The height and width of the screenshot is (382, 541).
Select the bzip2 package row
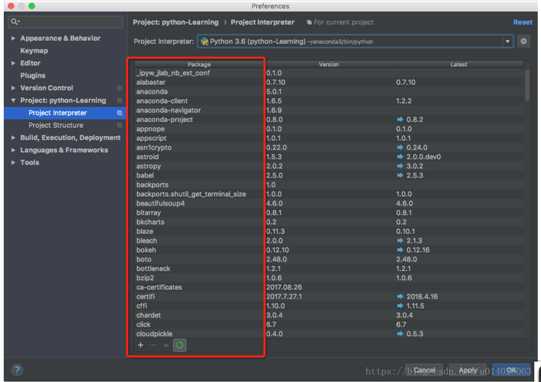pos(329,278)
